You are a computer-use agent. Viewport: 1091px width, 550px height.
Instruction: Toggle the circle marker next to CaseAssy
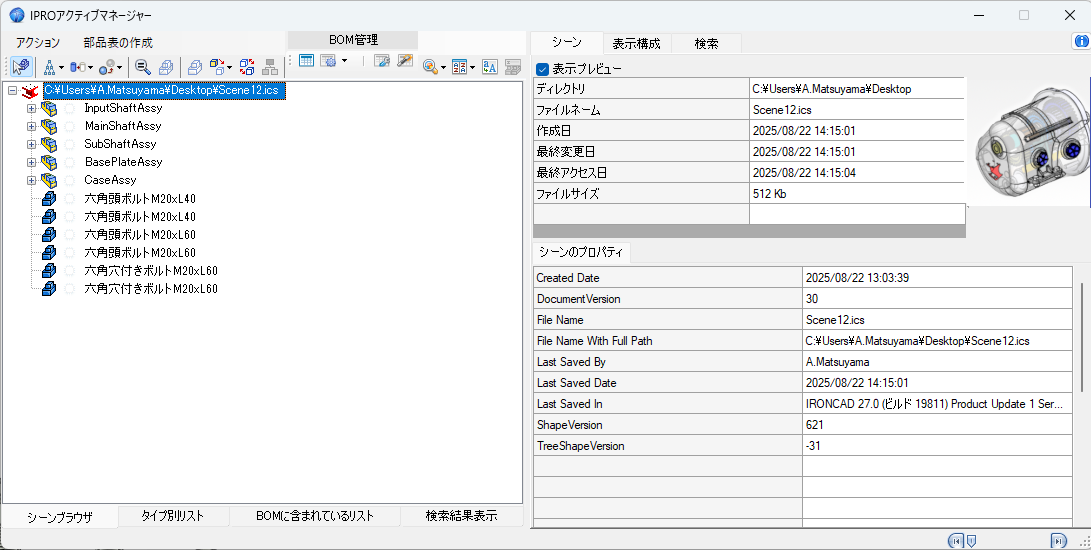tap(70, 180)
